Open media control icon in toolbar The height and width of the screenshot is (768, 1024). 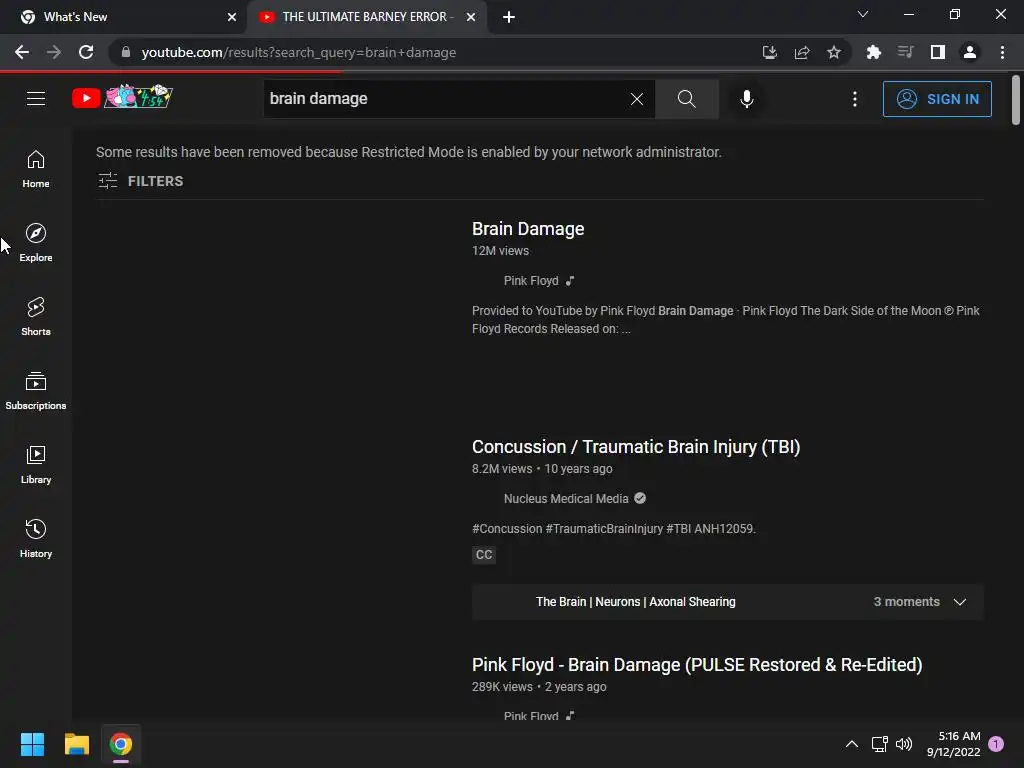pyautogui.click(x=905, y=52)
